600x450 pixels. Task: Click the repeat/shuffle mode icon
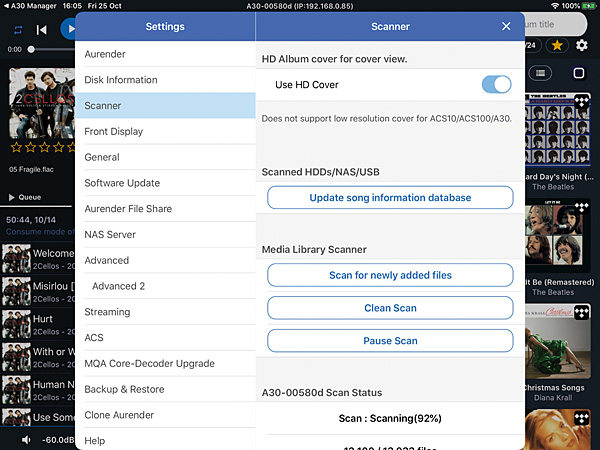18,29
